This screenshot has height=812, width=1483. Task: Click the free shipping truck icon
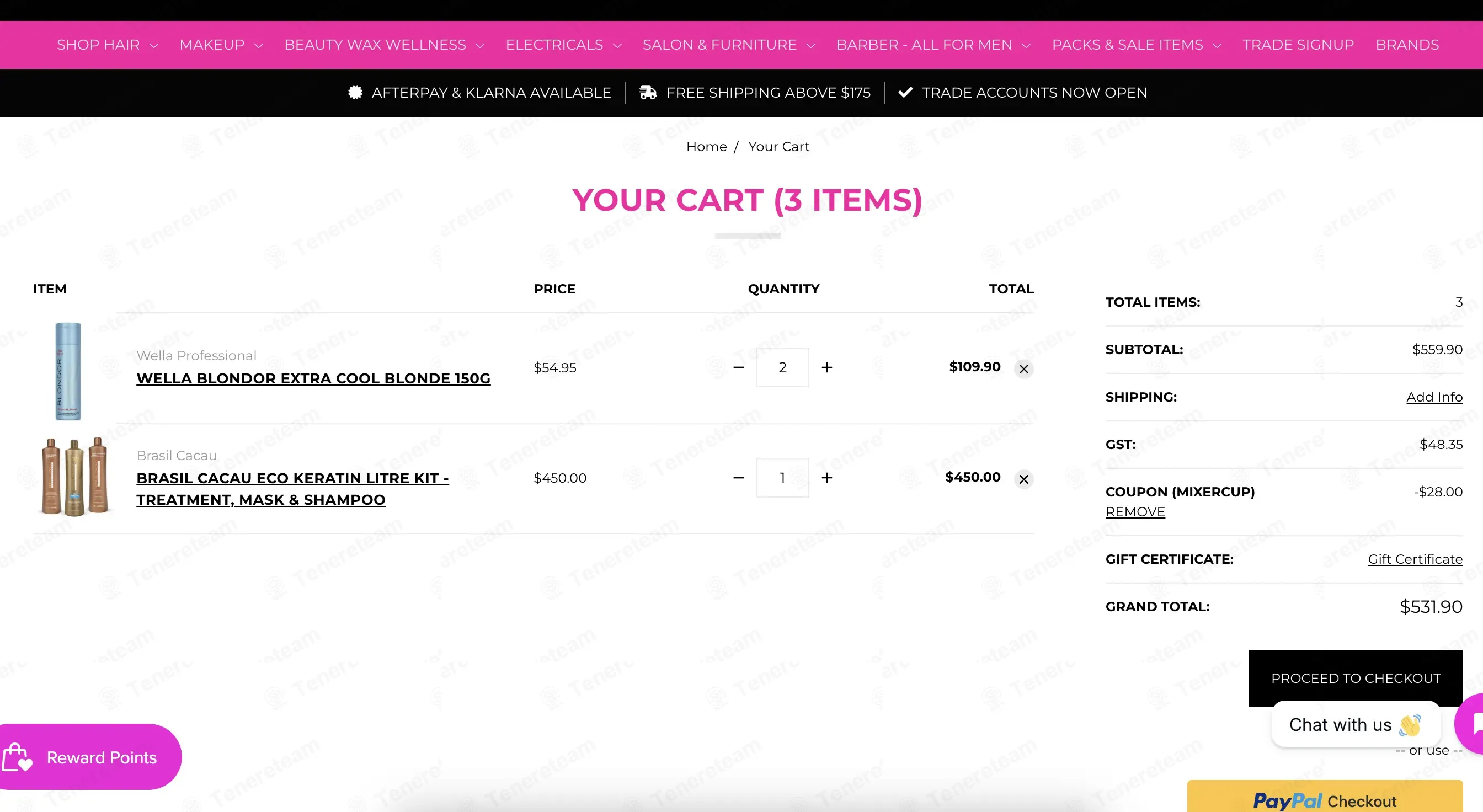648,92
